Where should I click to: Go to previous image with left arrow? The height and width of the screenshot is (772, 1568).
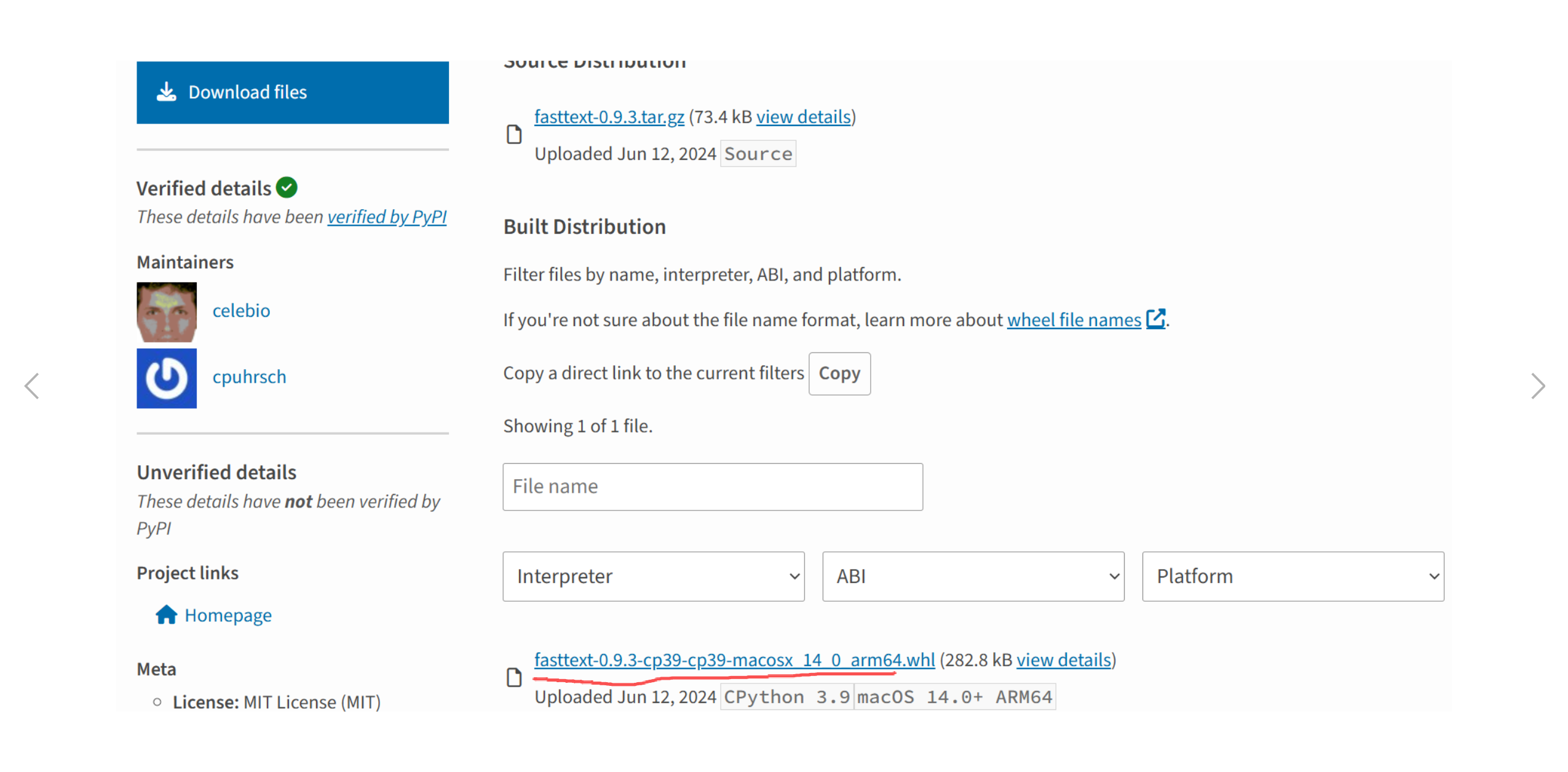coord(32,386)
